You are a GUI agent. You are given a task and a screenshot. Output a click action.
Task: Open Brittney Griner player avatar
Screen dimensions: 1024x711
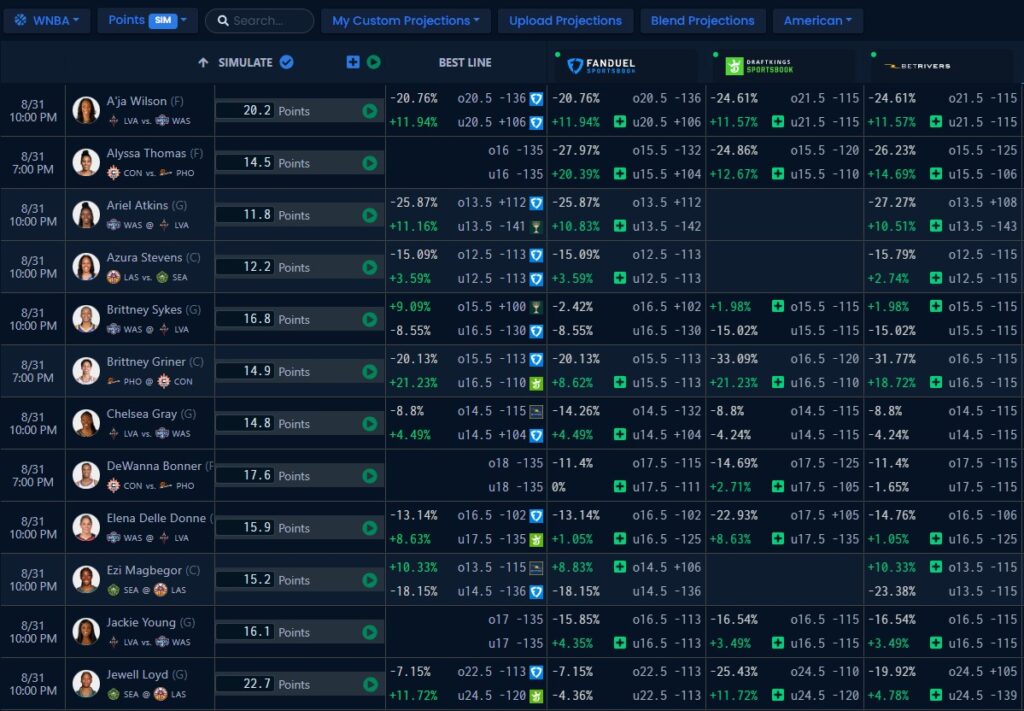86,371
